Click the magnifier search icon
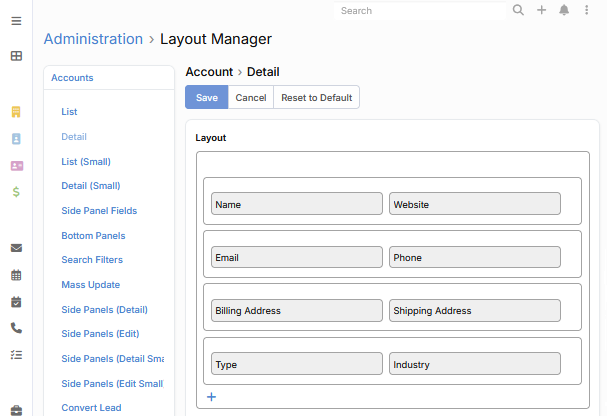 (x=518, y=10)
